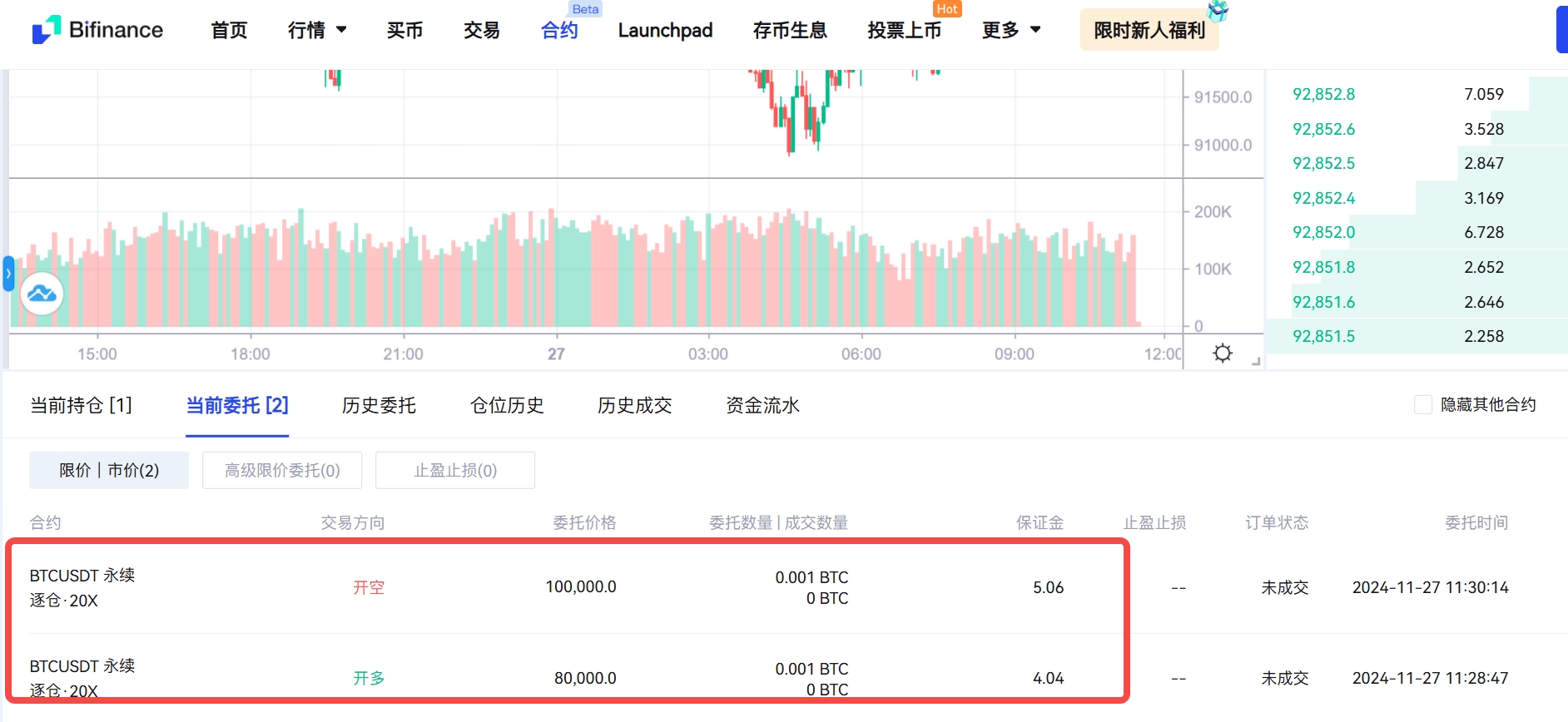Select the 高级限价委托(0) filter
Screen dimensions: 1568x722
(x=282, y=471)
